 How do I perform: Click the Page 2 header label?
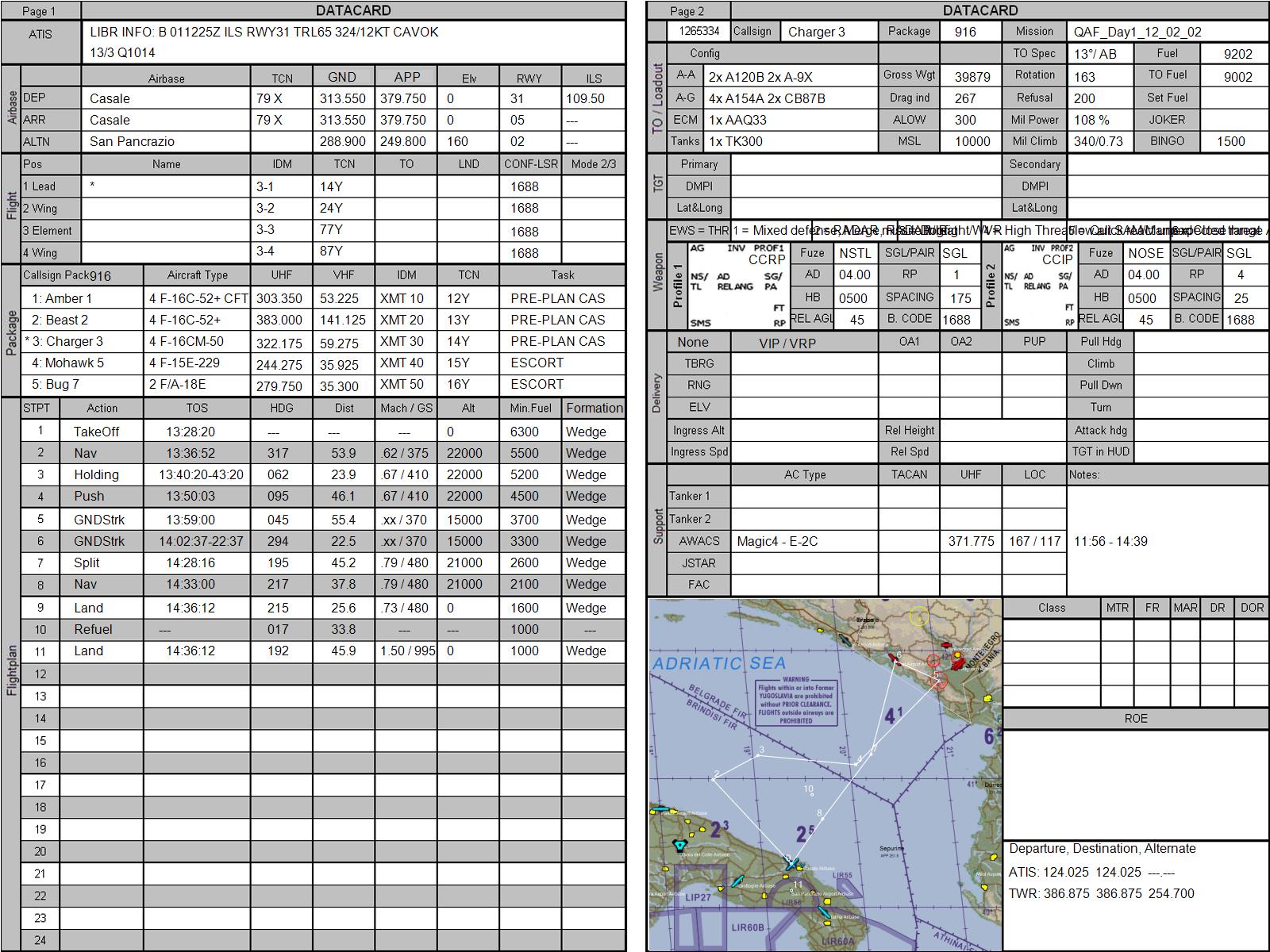[687, 11]
